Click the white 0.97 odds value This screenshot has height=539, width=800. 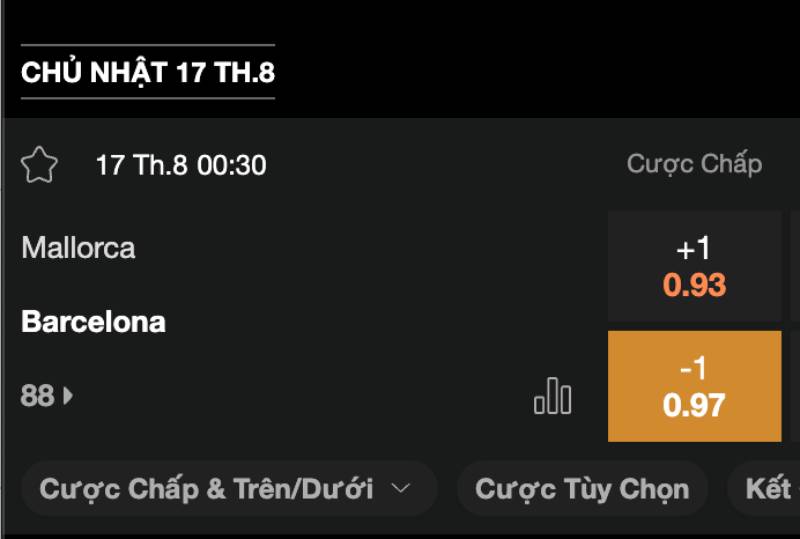click(694, 405)
